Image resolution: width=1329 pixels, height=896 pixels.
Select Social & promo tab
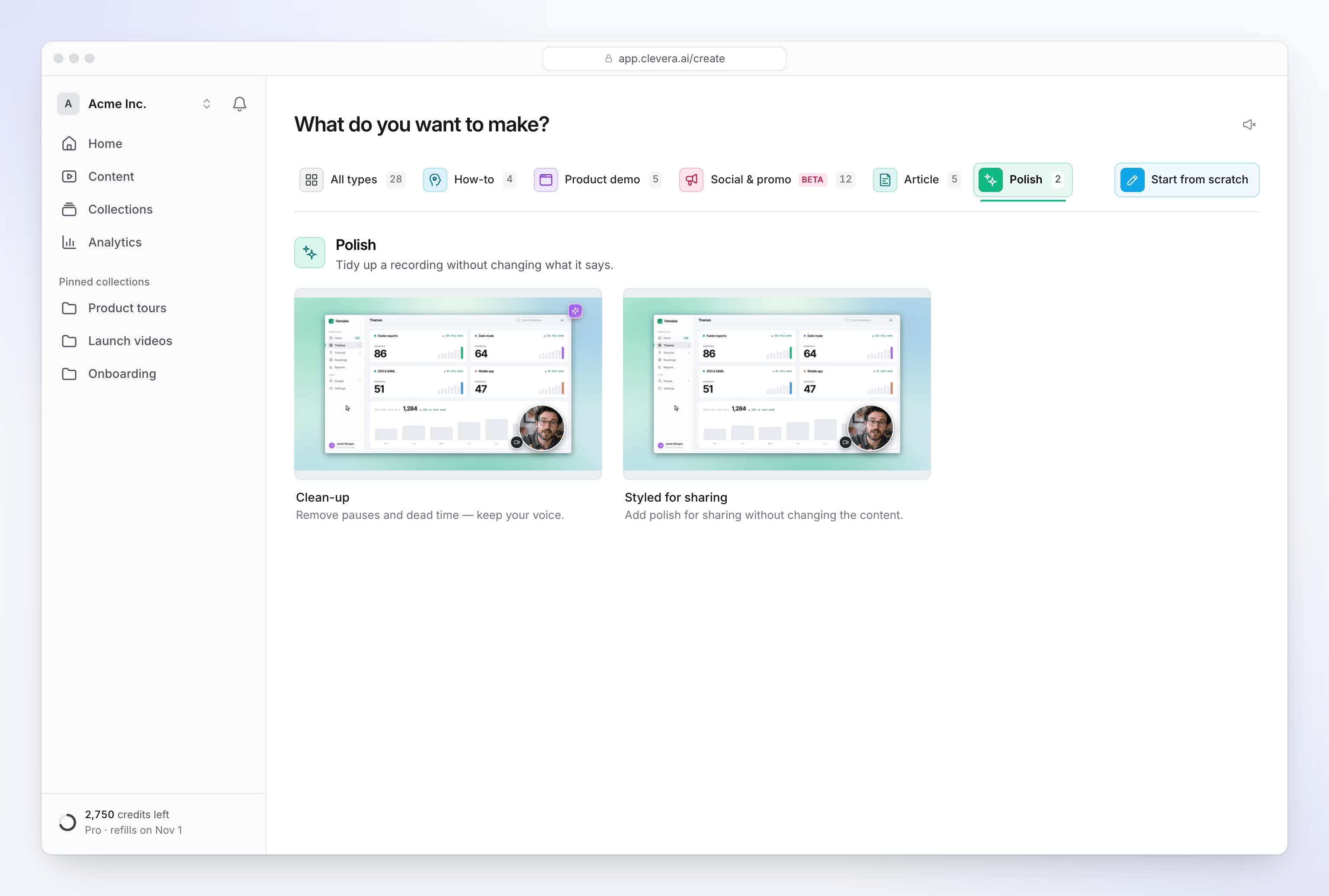(767, 179)
